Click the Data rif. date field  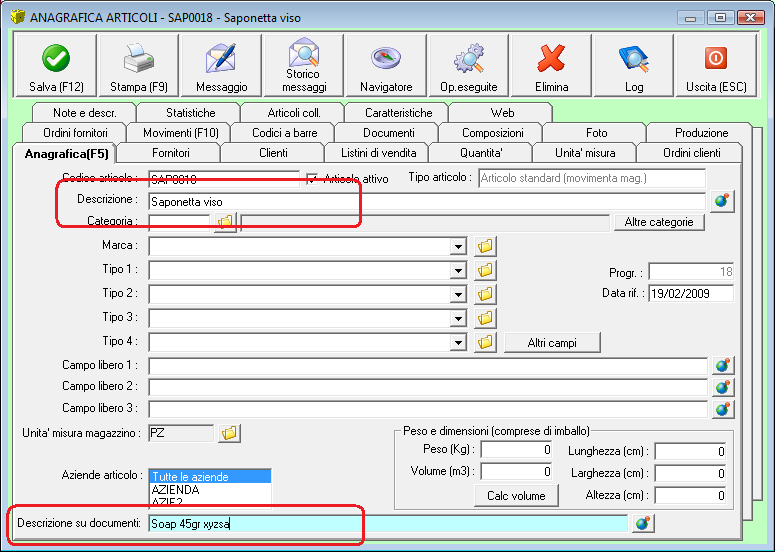(x=691, y=294)
